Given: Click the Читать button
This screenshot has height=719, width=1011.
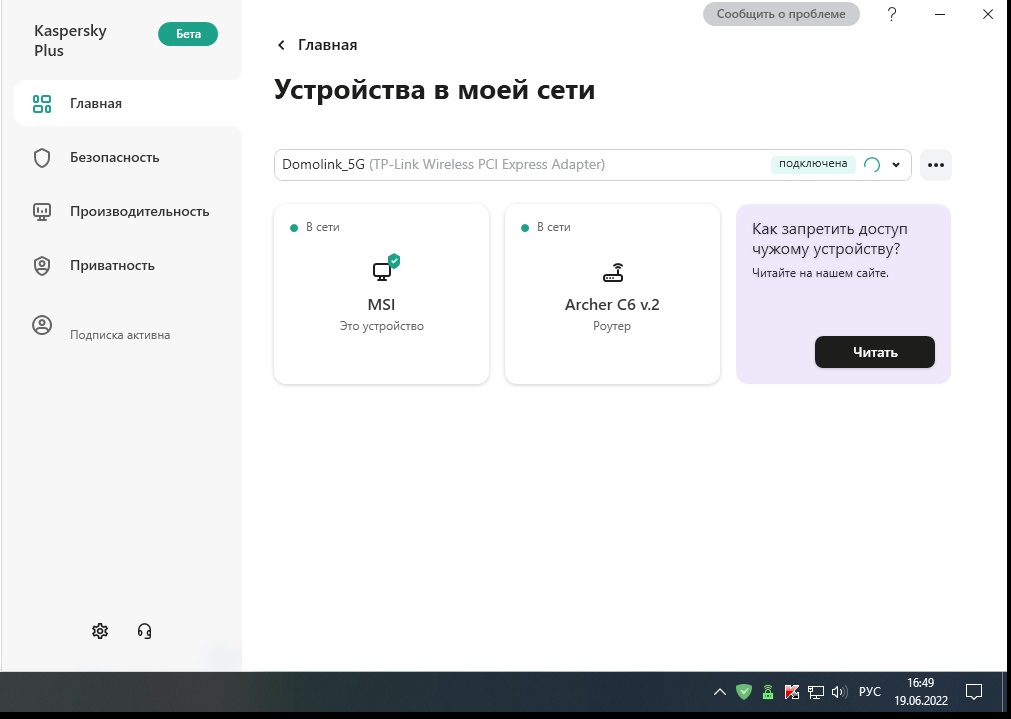Looking at the screenshot, I should pyautogui.click(x=875, y=352).
